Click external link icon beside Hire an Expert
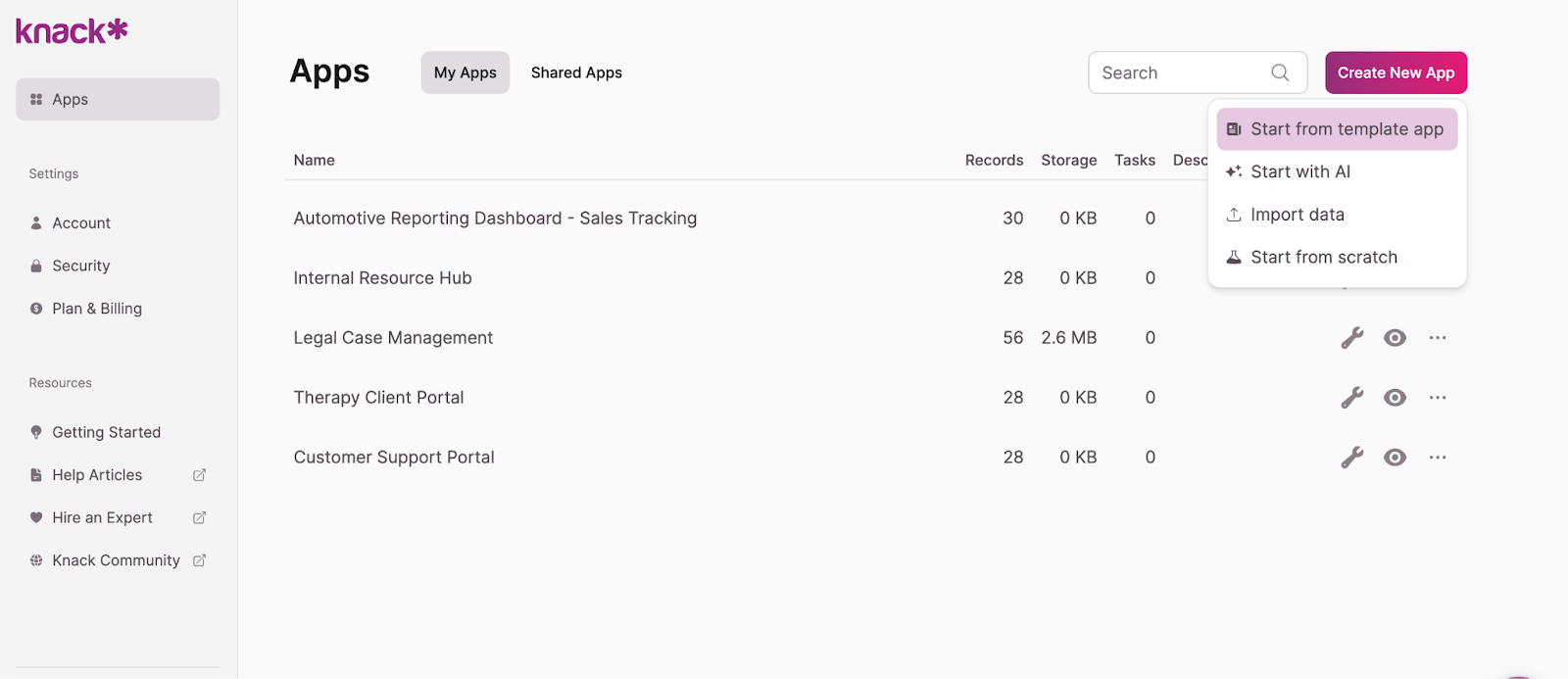The width and height of the screenshot is (1568, 679). pos(200,518)
